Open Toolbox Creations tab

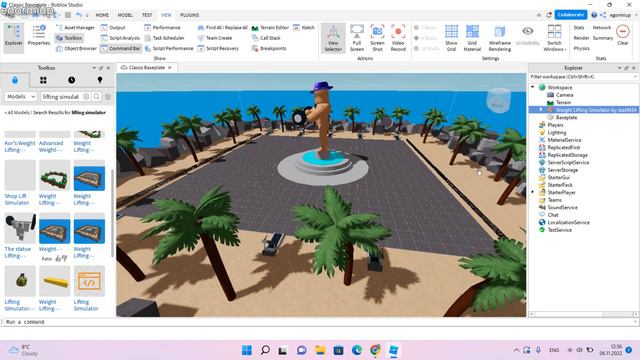pos(100,80)
